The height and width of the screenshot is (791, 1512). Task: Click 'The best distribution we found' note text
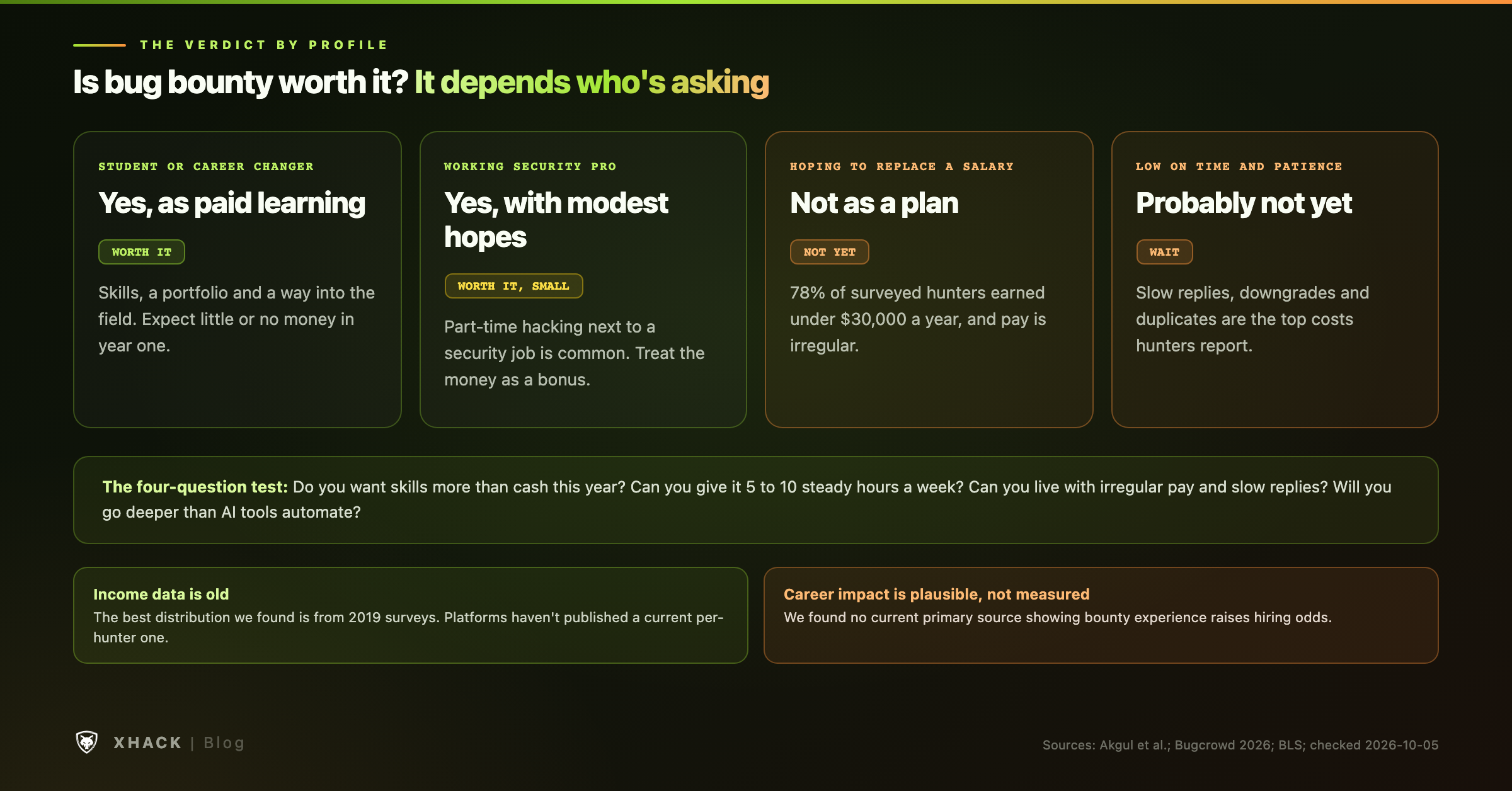click(x=408, y=627)
